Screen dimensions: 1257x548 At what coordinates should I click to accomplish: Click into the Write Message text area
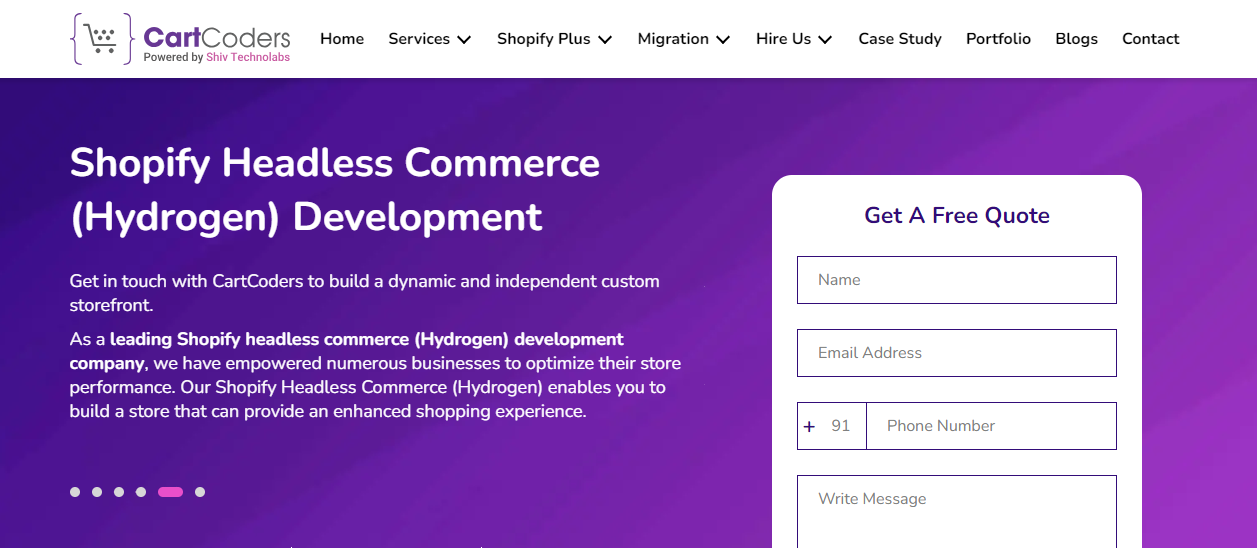(x=957, y=512)
